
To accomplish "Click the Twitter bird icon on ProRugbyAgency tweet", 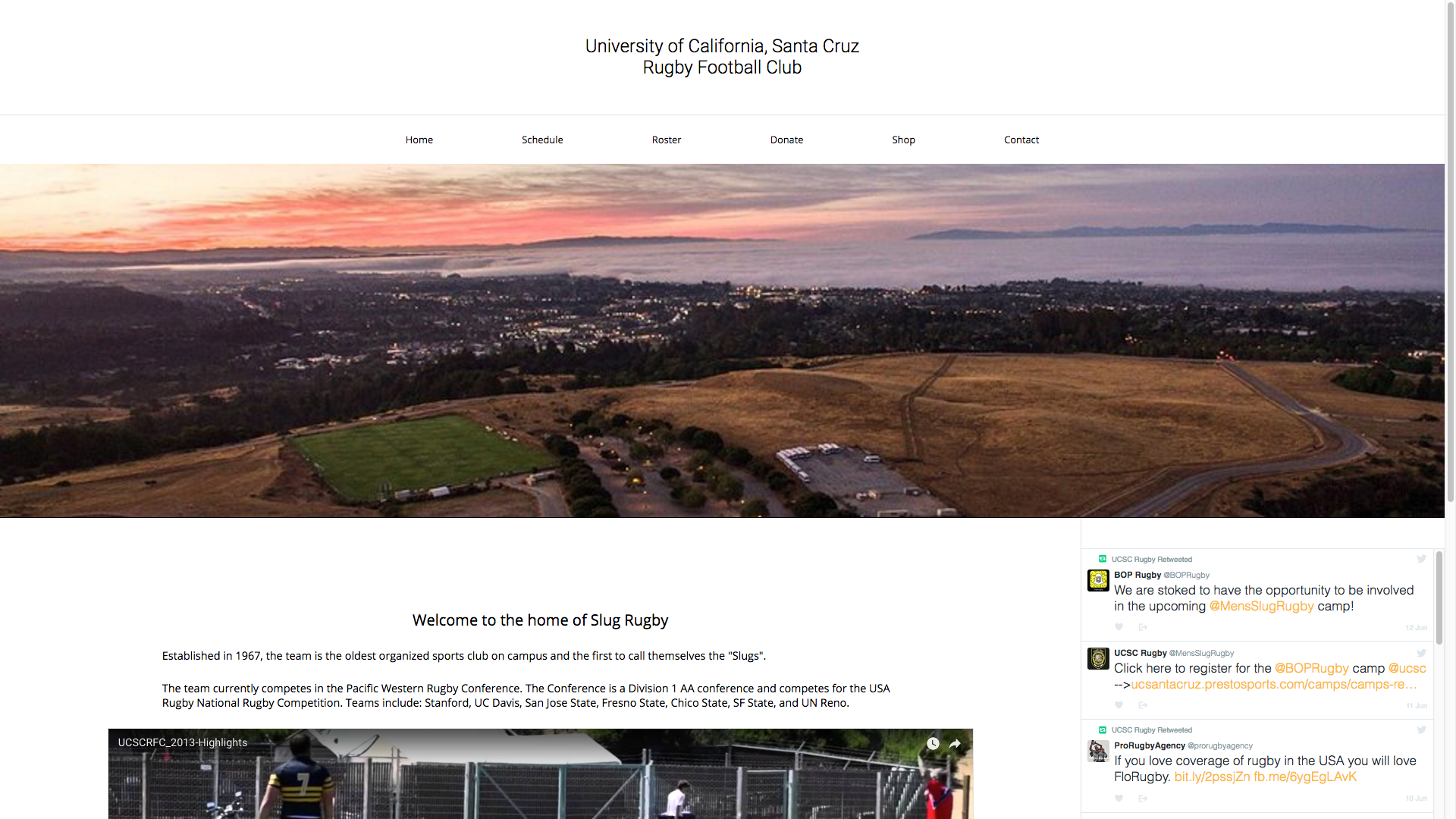I will point(1421,730).
